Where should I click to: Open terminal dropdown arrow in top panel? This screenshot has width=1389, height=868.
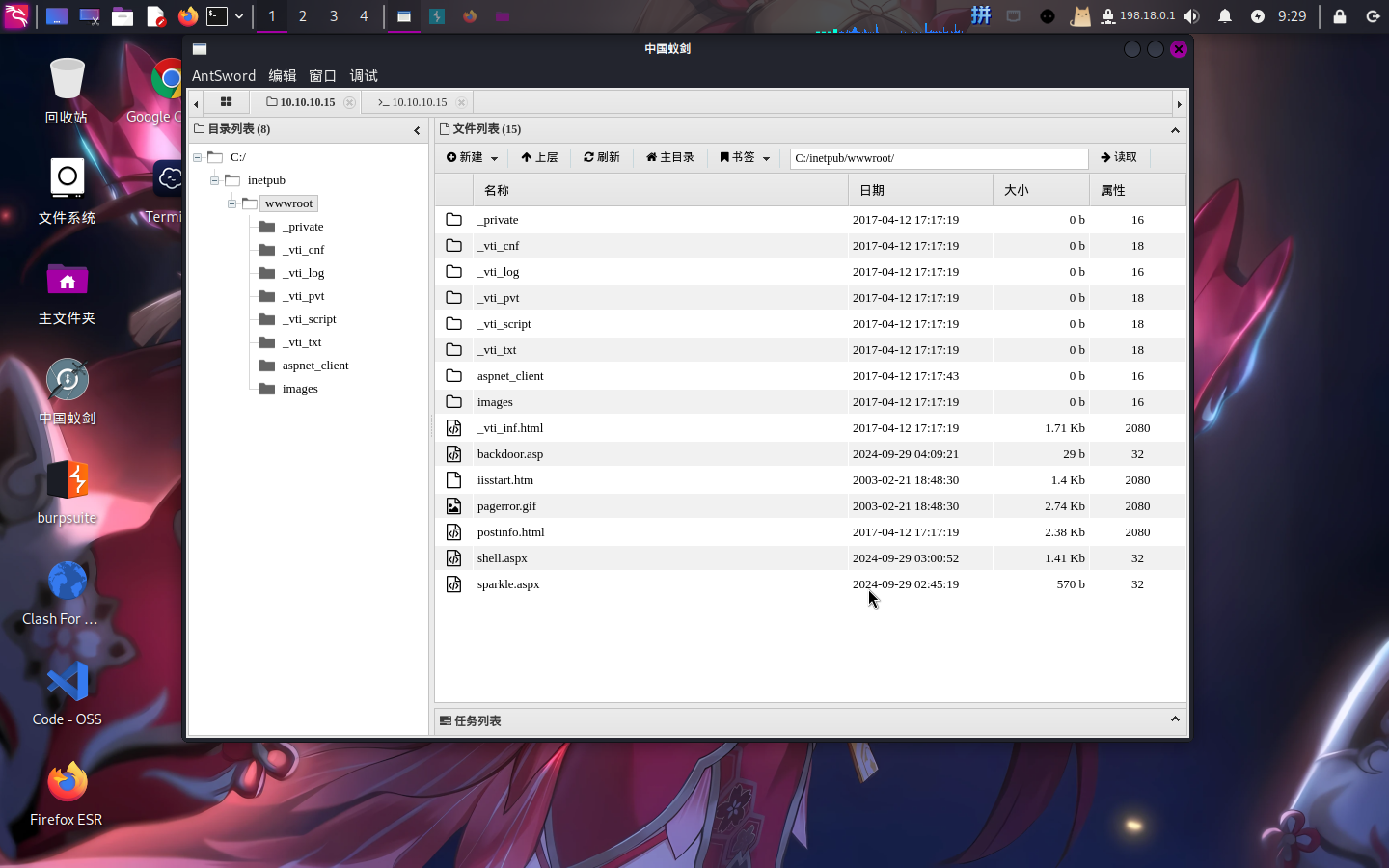pyautogui.click(x=239, y=16)
